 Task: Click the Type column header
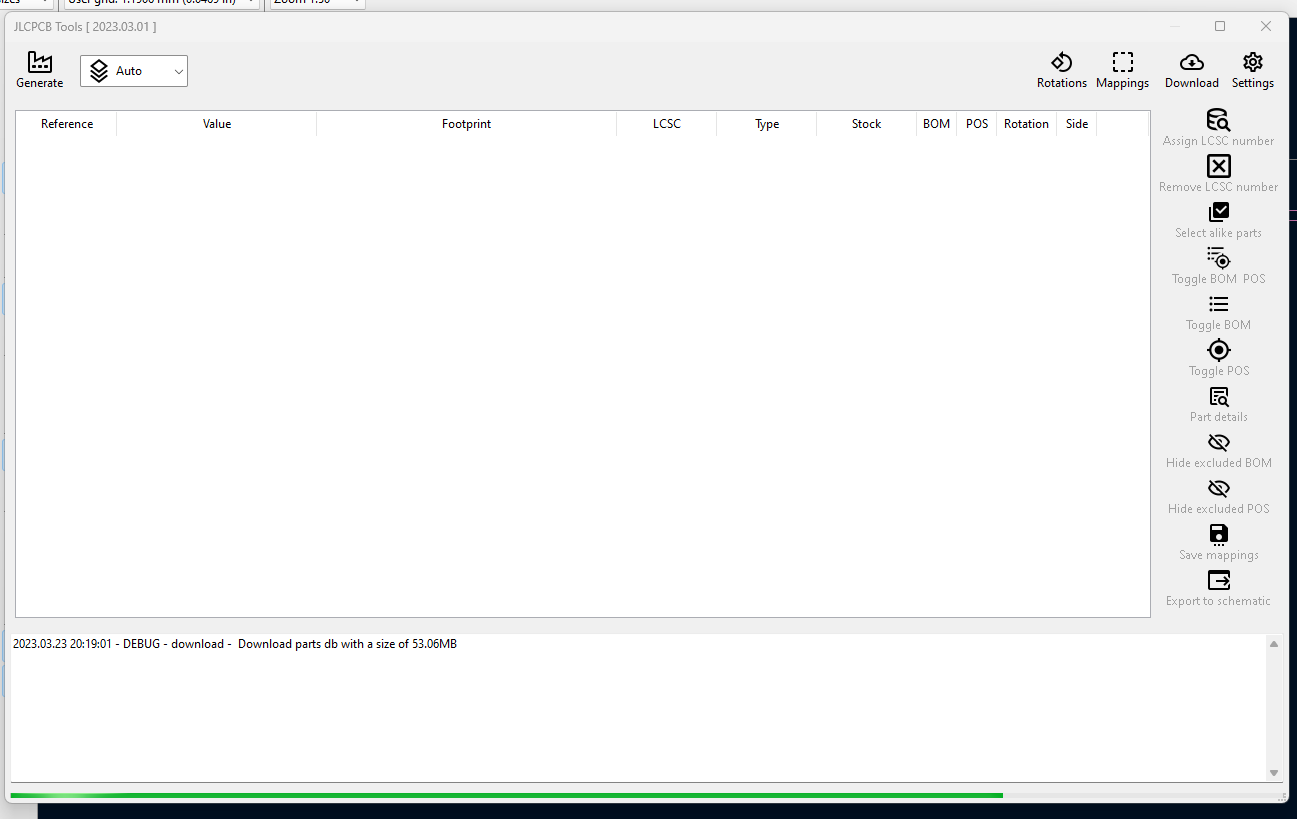767,124
